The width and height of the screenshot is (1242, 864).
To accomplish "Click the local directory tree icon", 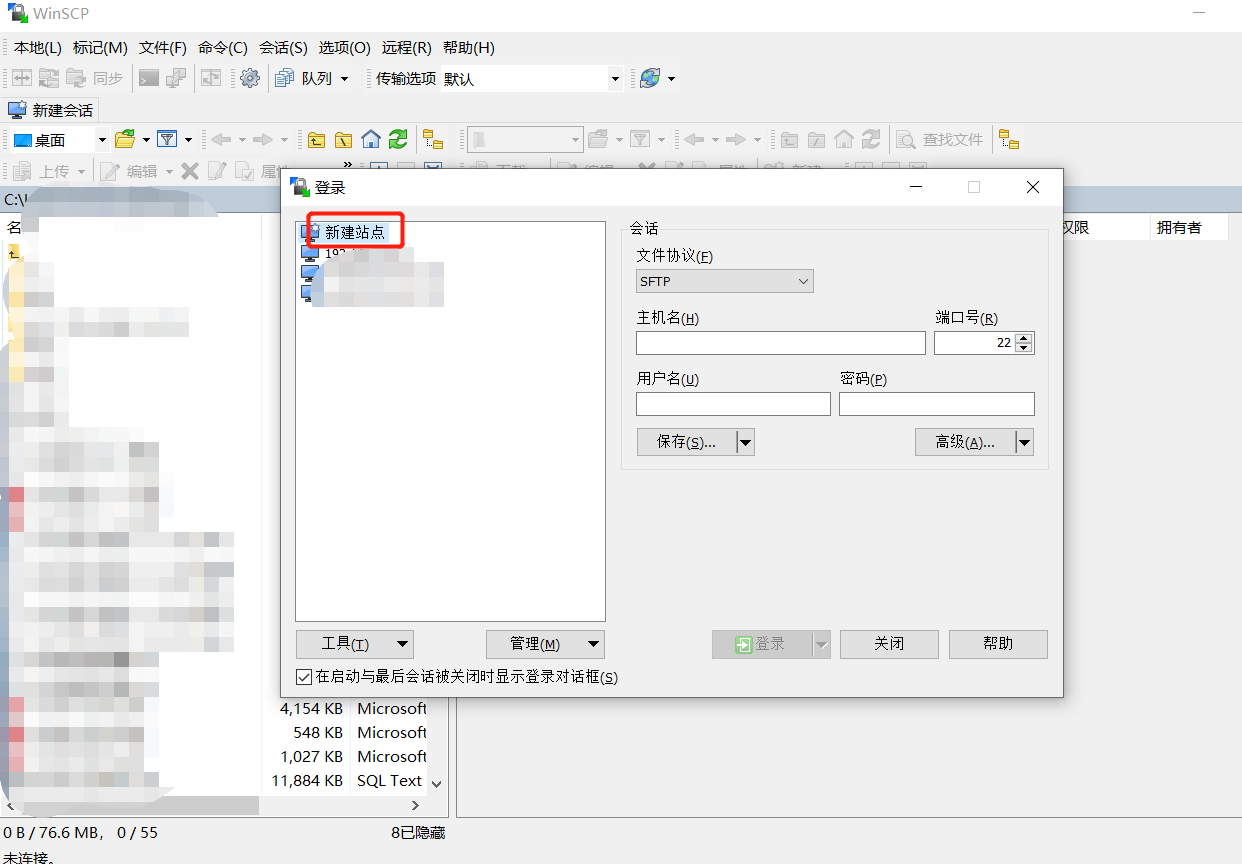I will [x=433, y=139].
